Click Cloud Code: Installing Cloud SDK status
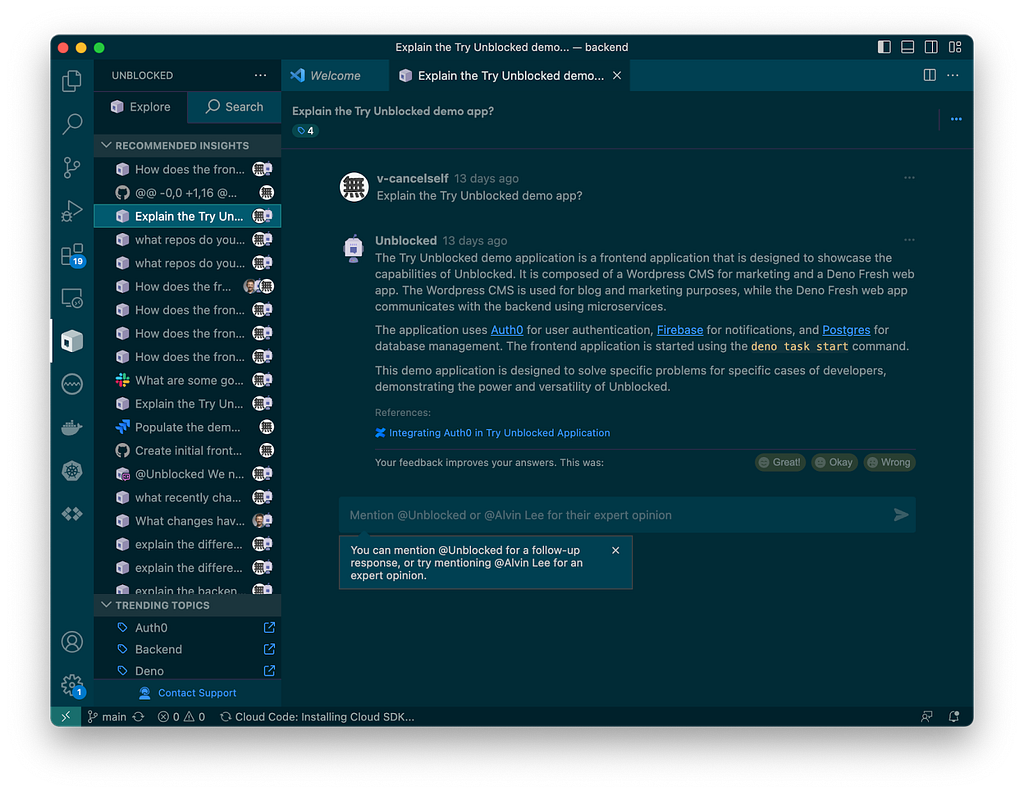The width and height of the screenshot is (1024, 793). (x=317, y=717)
